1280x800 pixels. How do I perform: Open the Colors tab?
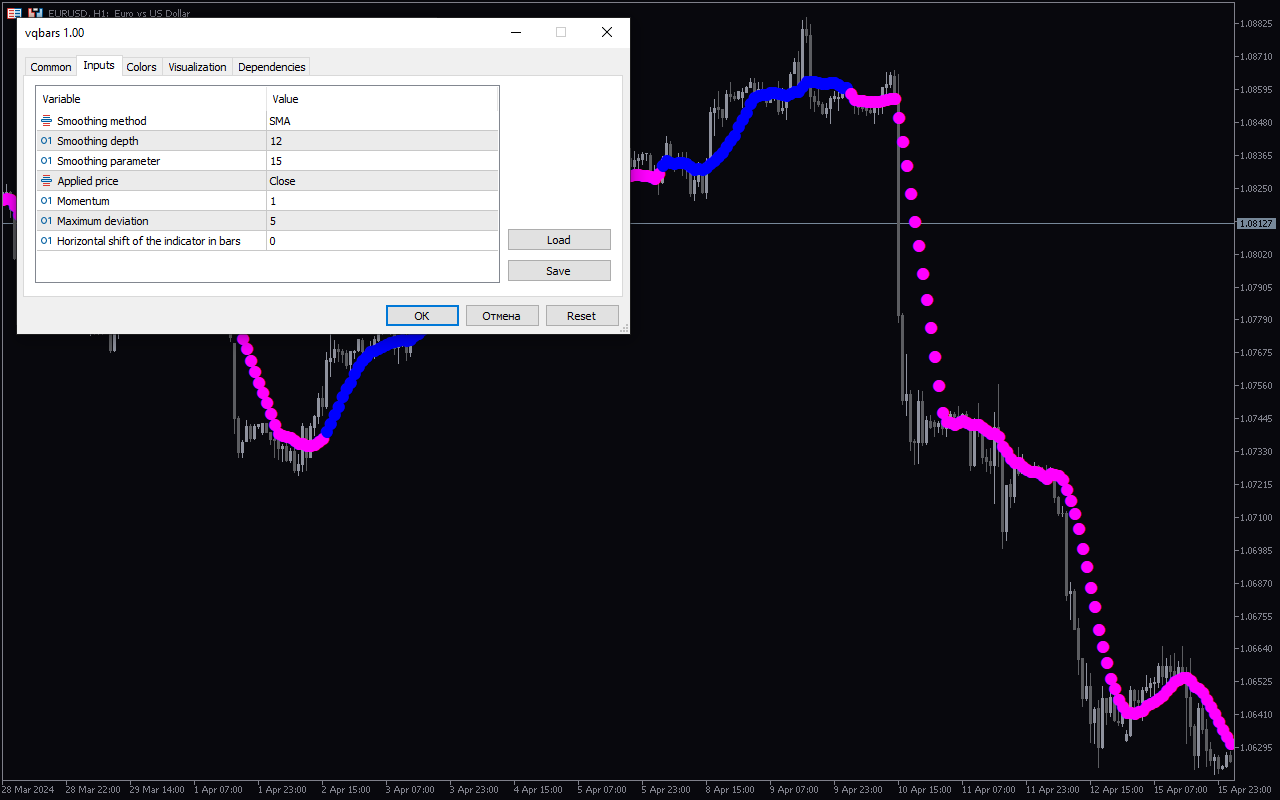pyautogui.click(x=142, y=67)
